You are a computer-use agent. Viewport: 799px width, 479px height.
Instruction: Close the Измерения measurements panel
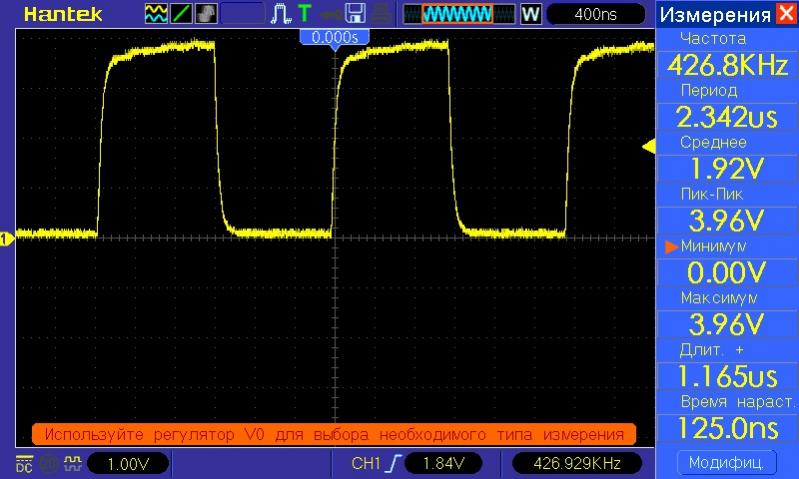coord(787,14)
